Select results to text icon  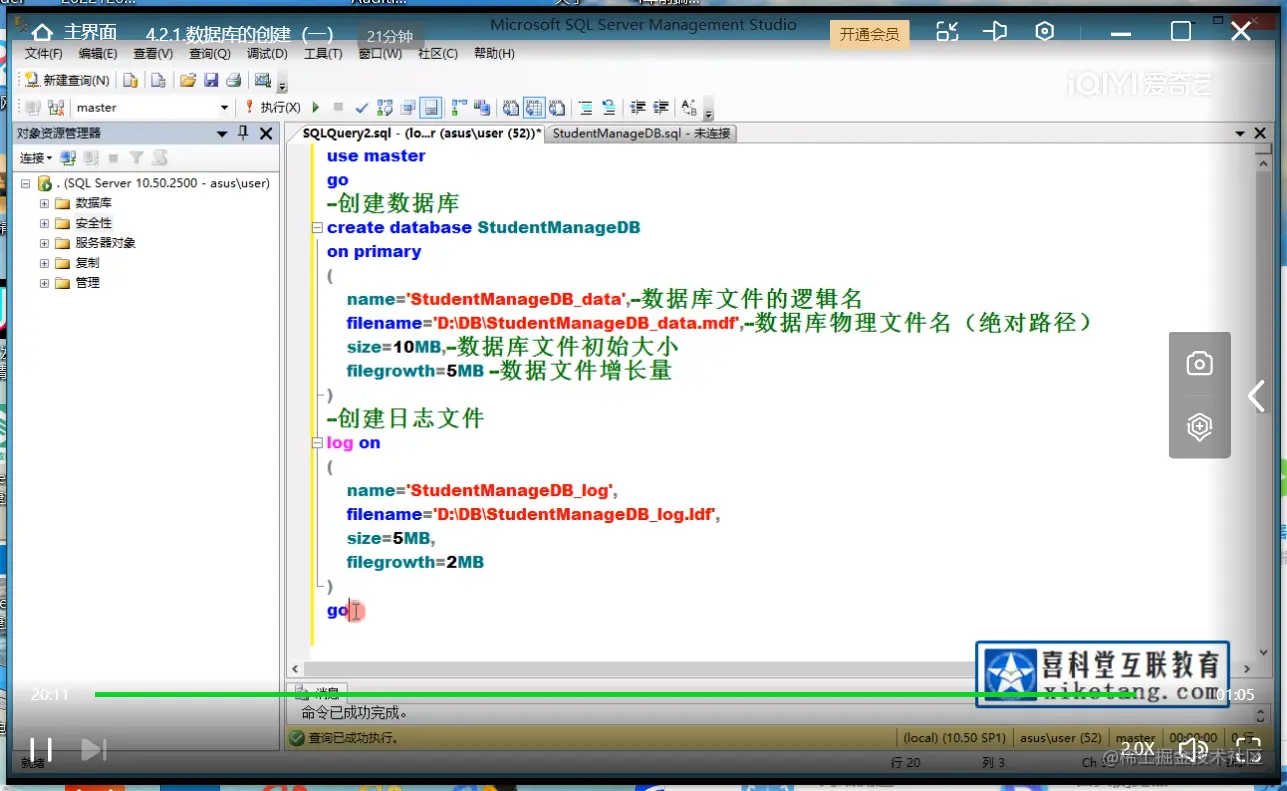click(x=511, y=107)
